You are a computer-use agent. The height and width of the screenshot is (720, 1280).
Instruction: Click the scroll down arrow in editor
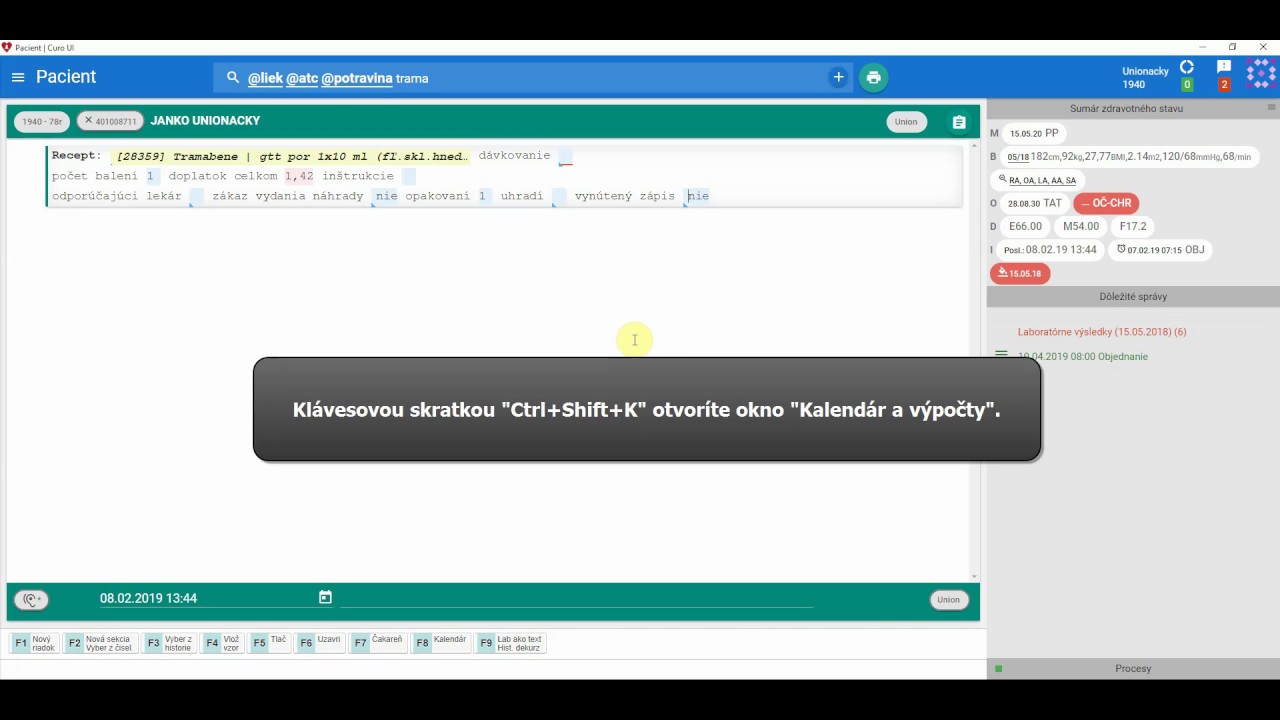pyautogui.click(x=974, y=576)
